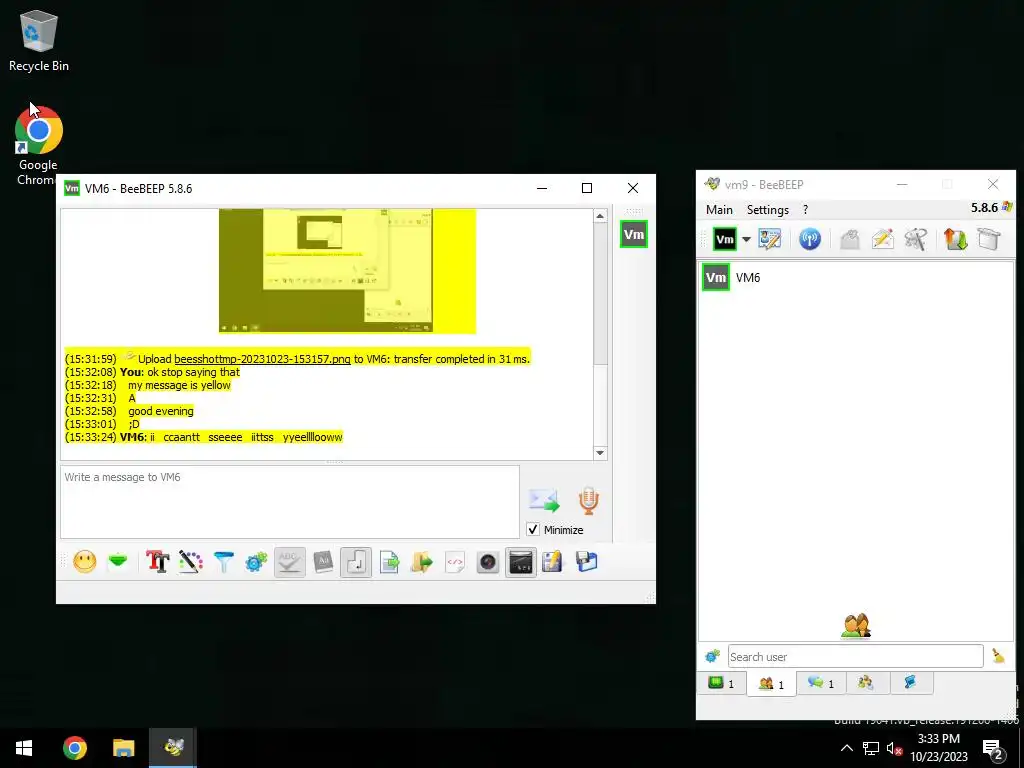Open file transfers up-down arrows icon
The image size is (1024, 768).
click(x=955, y=239)
